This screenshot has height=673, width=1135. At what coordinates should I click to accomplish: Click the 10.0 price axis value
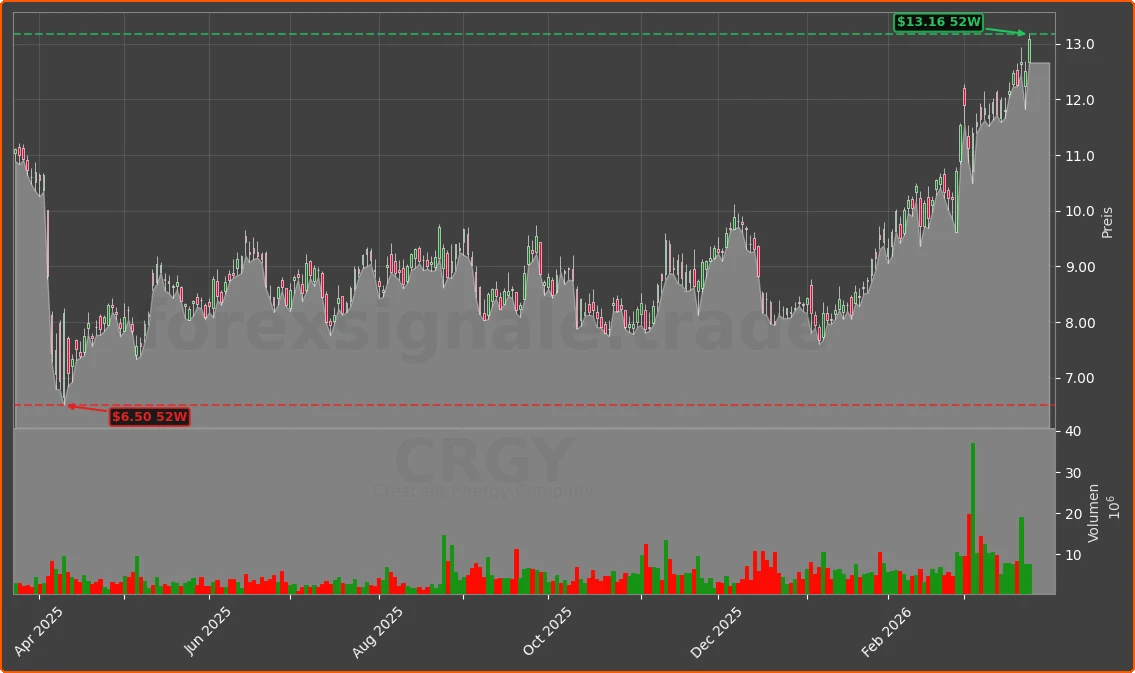click(1079, 212)
